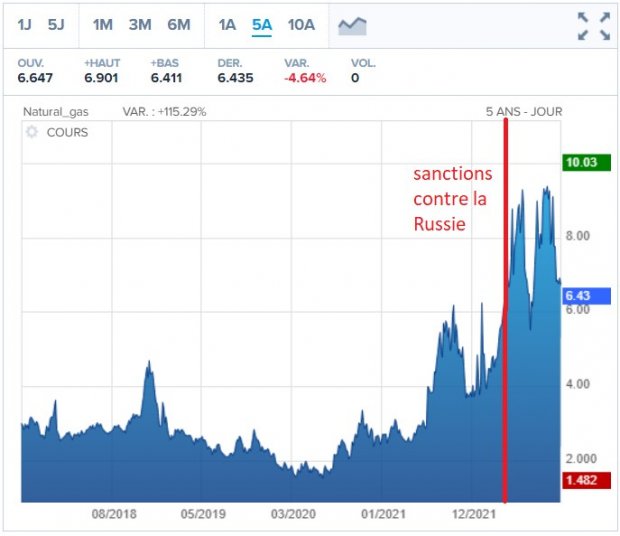620x536 pixels.
Task: Switch to 10A time range
Action: 300,24
